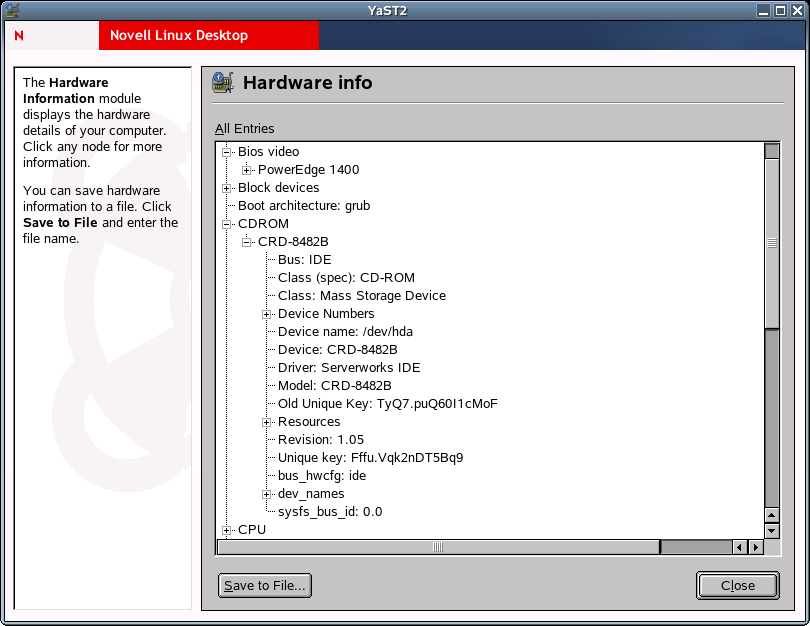
Task: Click the Hardware info module icon
Action: click(223, 83)
